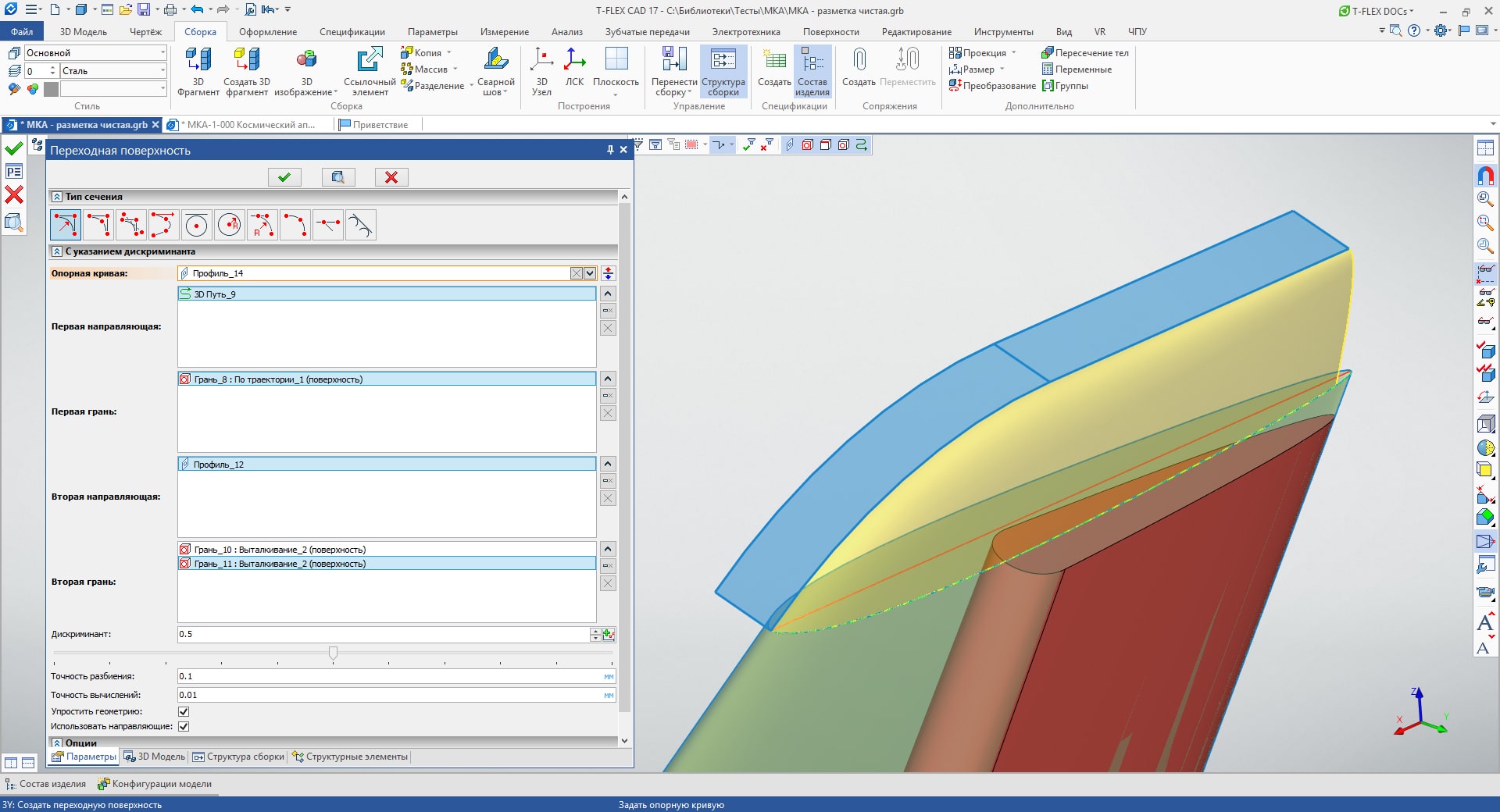This screenshot has width=1500, height=812.
Task: Click the Переменные tool
Action: click(1076, 69)
